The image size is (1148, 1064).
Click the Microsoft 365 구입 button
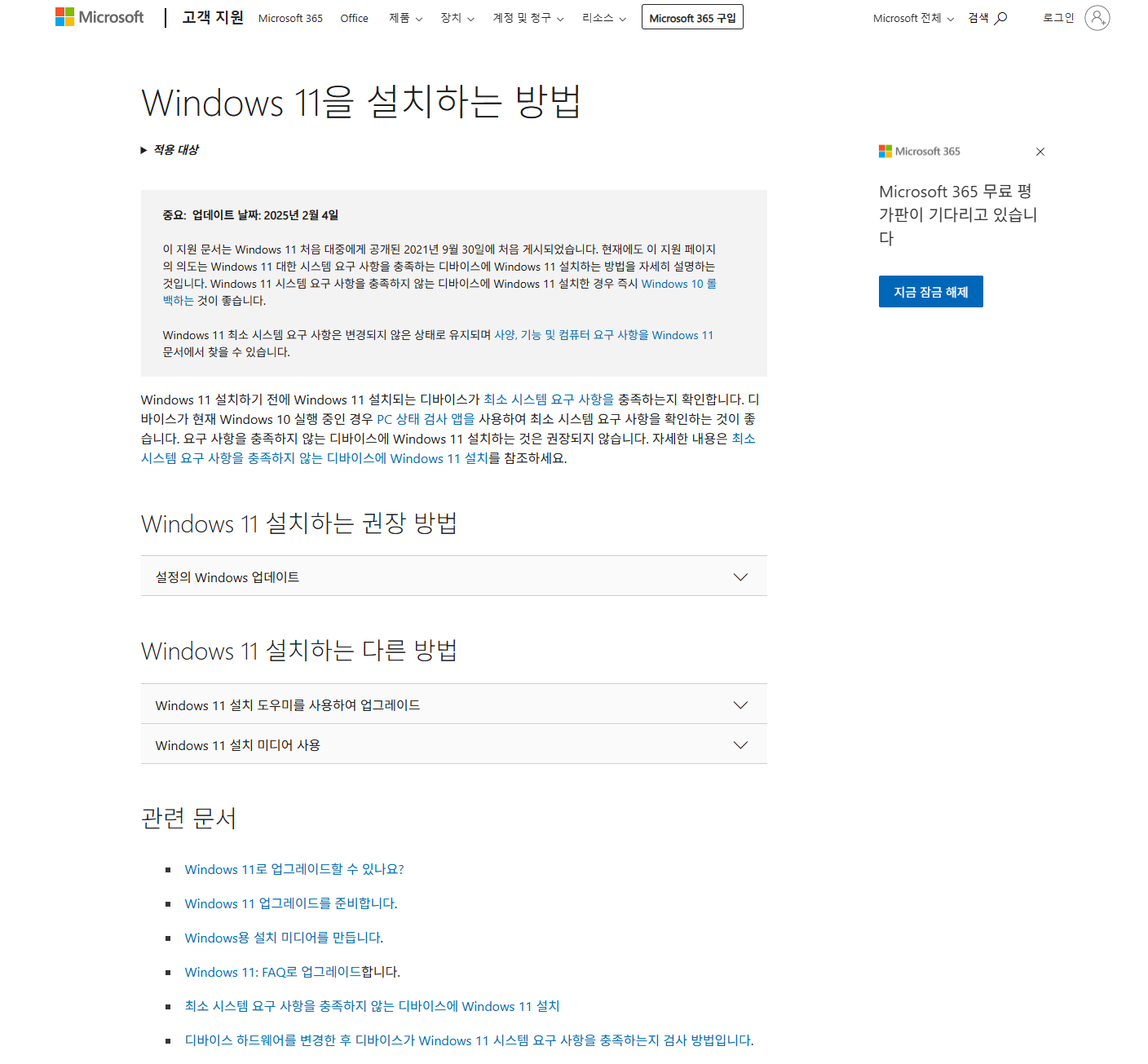pos(692,17)
